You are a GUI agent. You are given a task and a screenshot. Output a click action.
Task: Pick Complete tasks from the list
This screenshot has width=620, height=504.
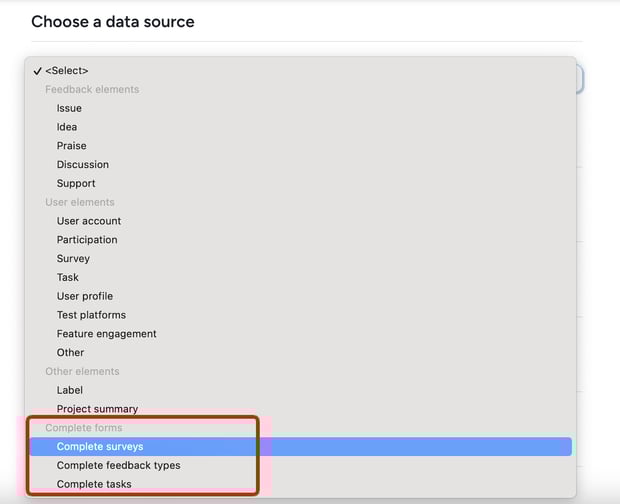(301, 484)
